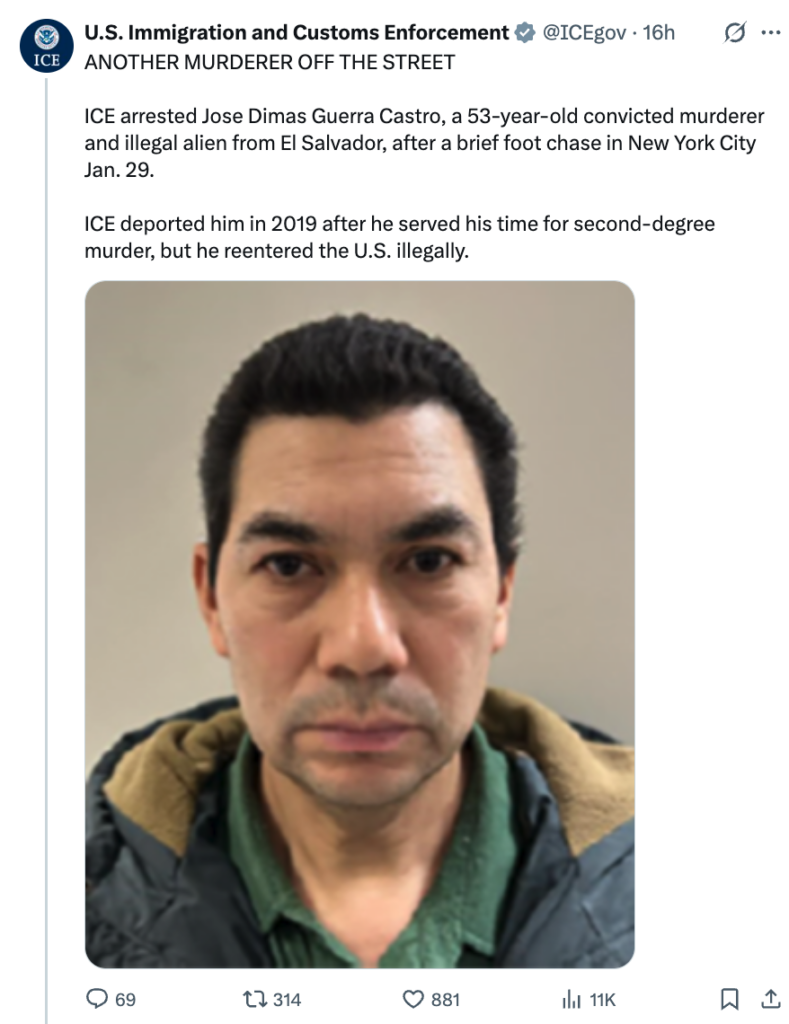Enlarge the attached mugshot photo
This screenshot has width=789, height=1024.
tap(360, 624)
